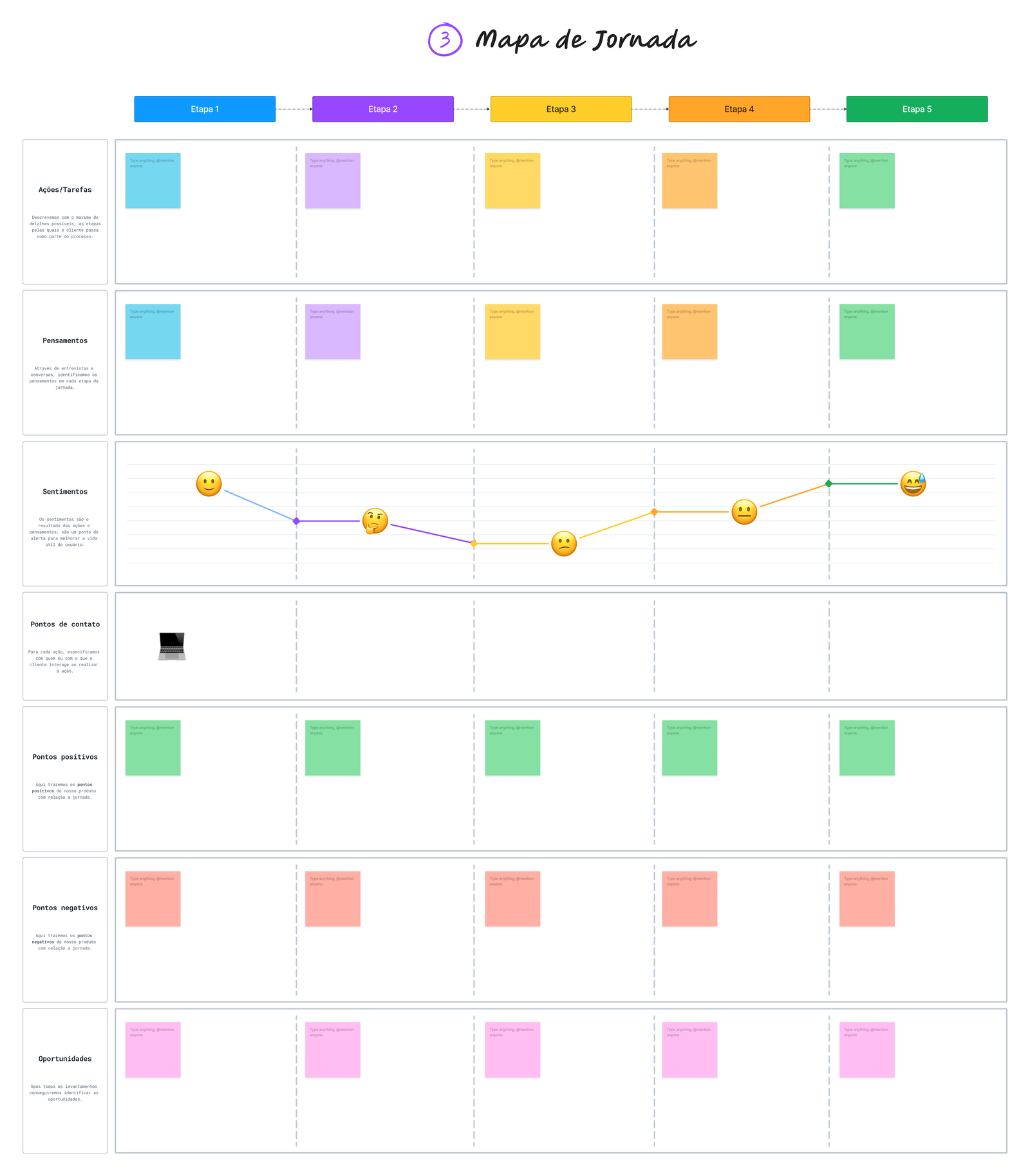Image resolution: width=1030 pixels, height=1176 pixels.
Task: Select the laptop icon in Pontos de contato
Action: coord(172,646)
